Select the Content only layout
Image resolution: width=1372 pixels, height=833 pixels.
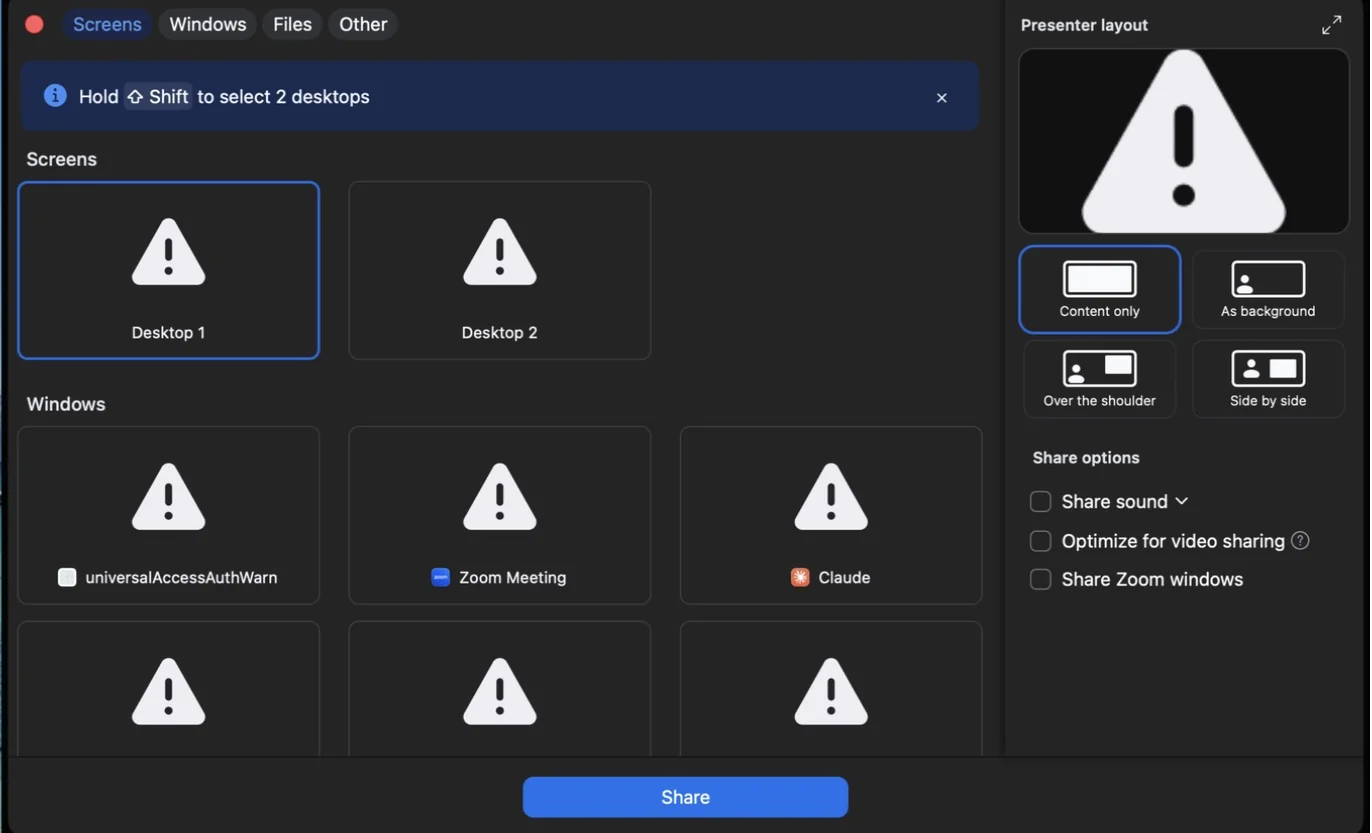[x=1099, y=289]
